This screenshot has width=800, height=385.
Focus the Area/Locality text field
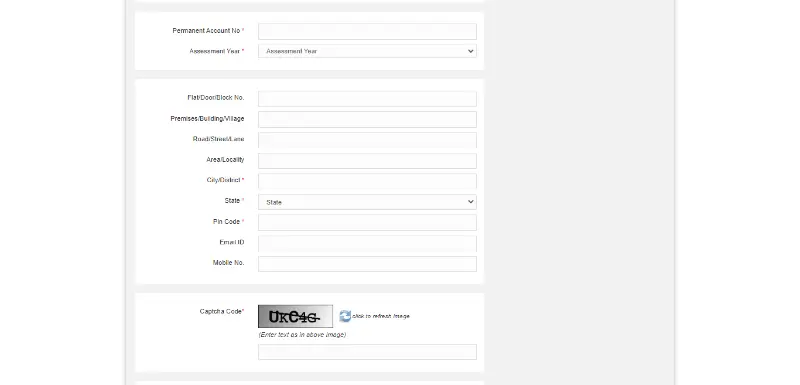pos(367,161)
